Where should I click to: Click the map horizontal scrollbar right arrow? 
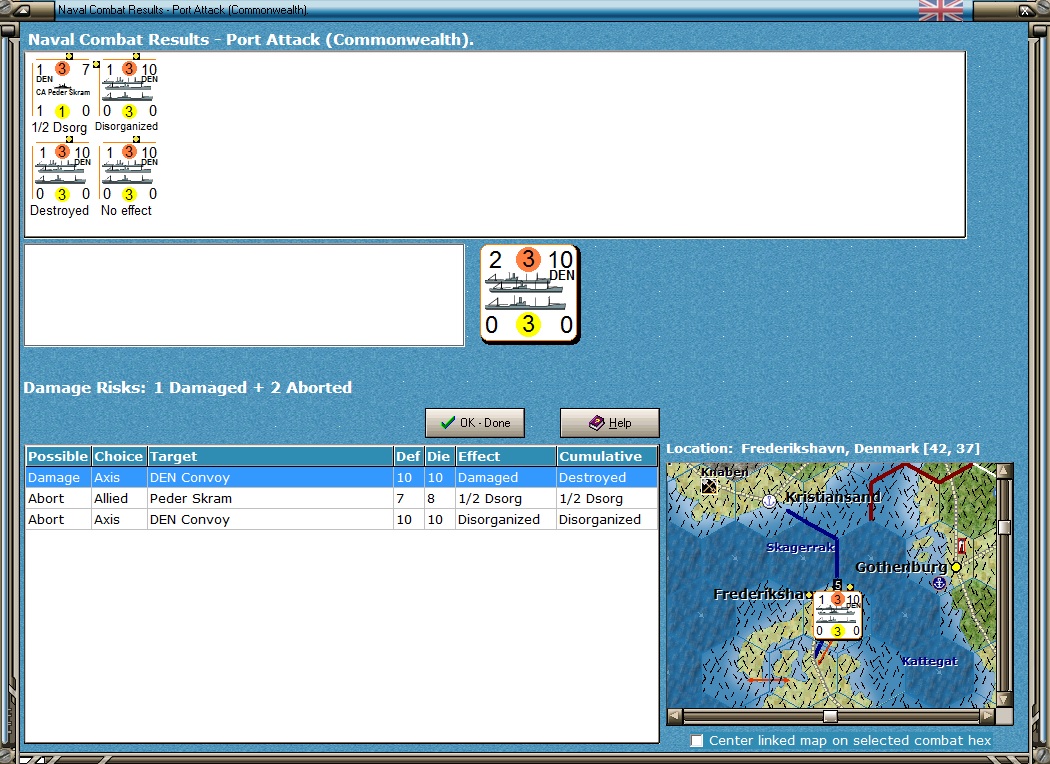tap(988, 716)
